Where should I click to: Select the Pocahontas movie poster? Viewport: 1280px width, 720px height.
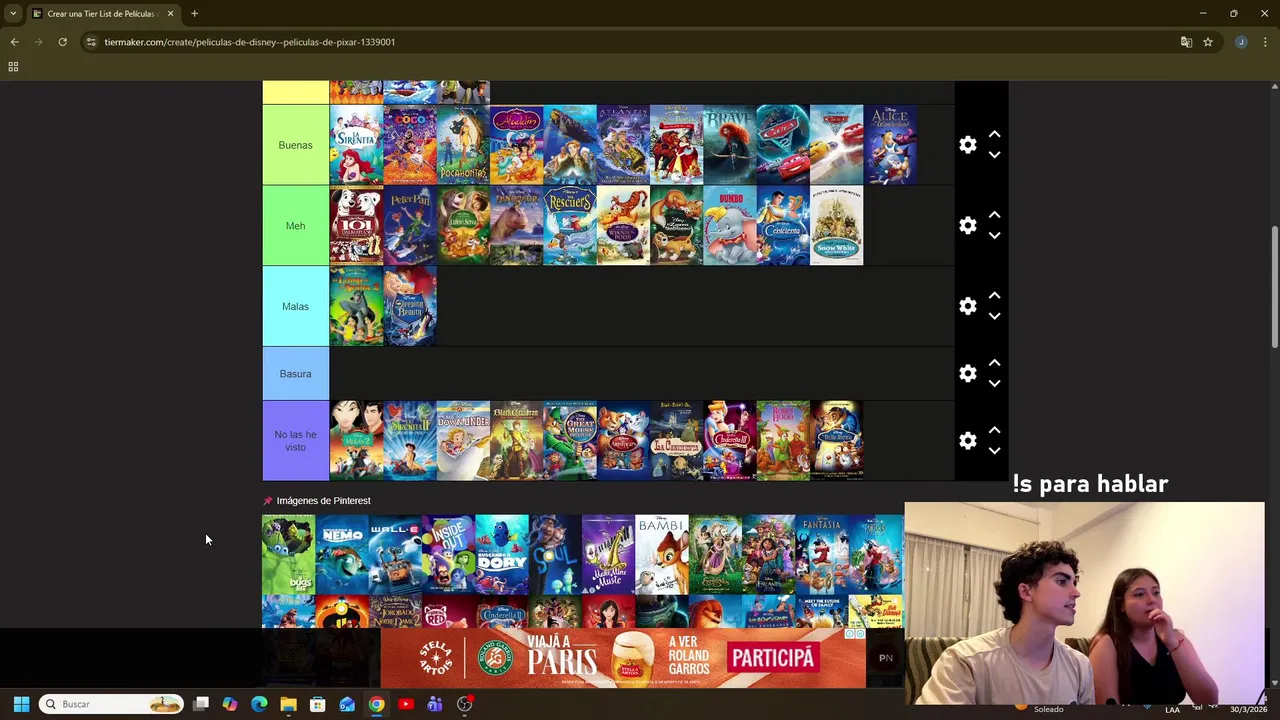463,145
